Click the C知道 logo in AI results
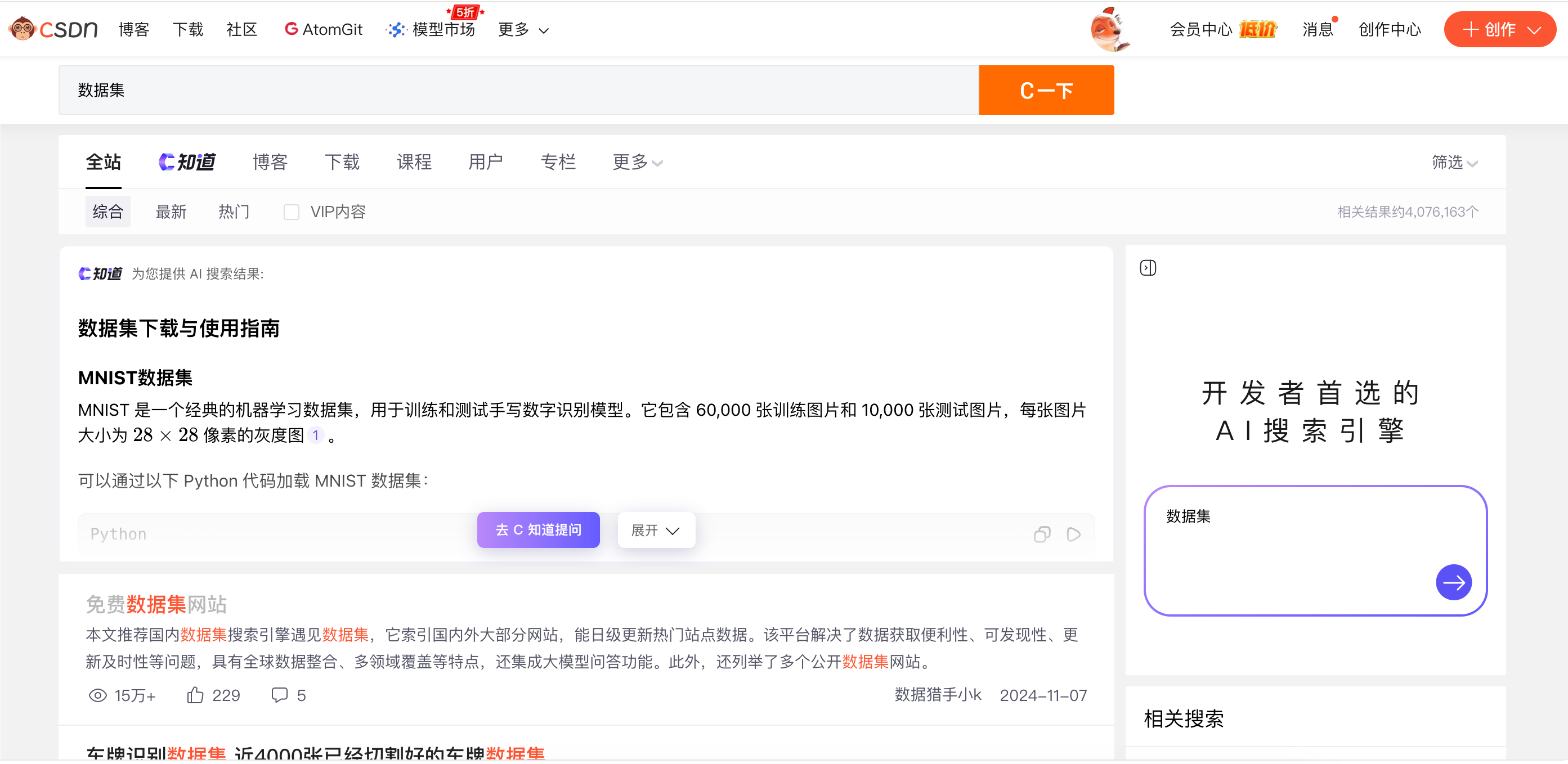This screenshot has height=764, width=1568. point(100,274)
